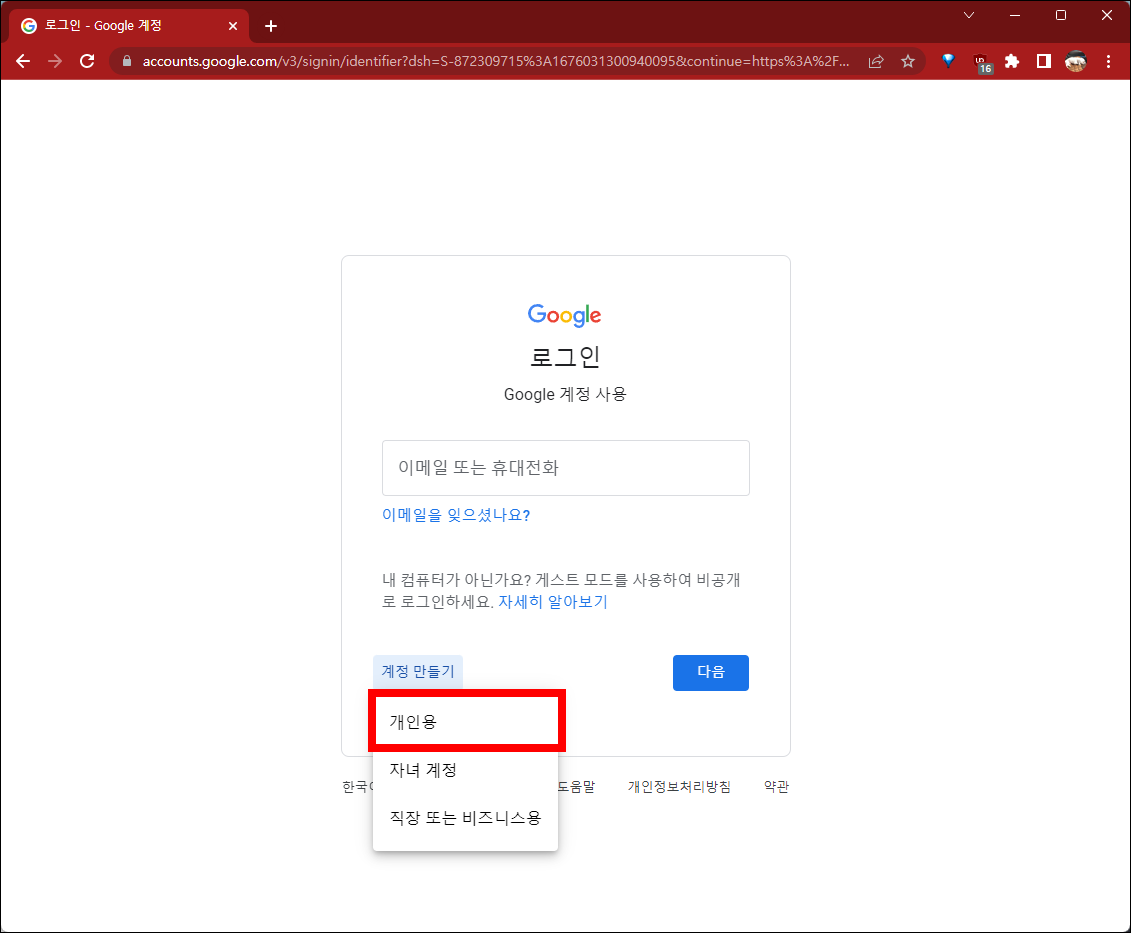
Task: Open a new browser tab
Action: [x=271, y=26]
